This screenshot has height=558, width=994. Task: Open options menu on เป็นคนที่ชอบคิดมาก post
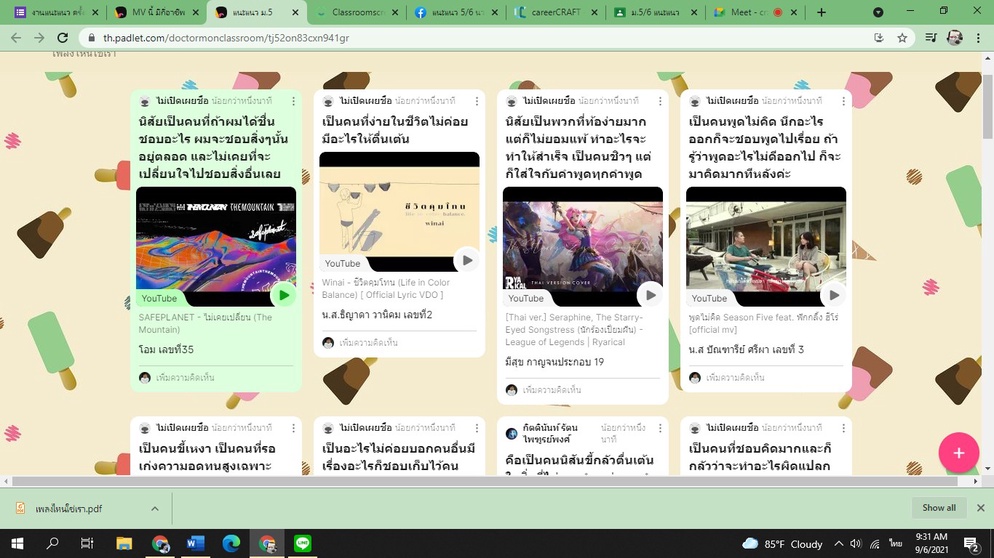pos(843,428)
